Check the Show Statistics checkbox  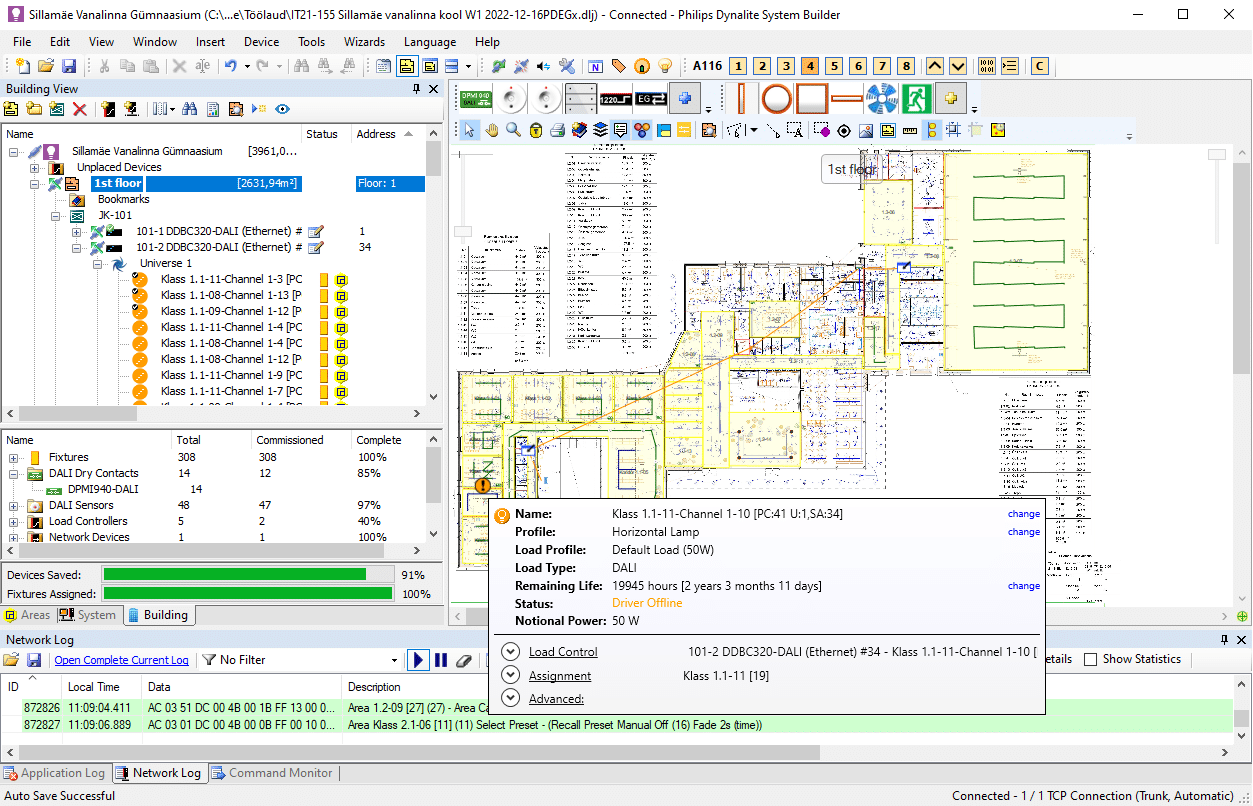pyautogui.click(x=1091, y=659)
